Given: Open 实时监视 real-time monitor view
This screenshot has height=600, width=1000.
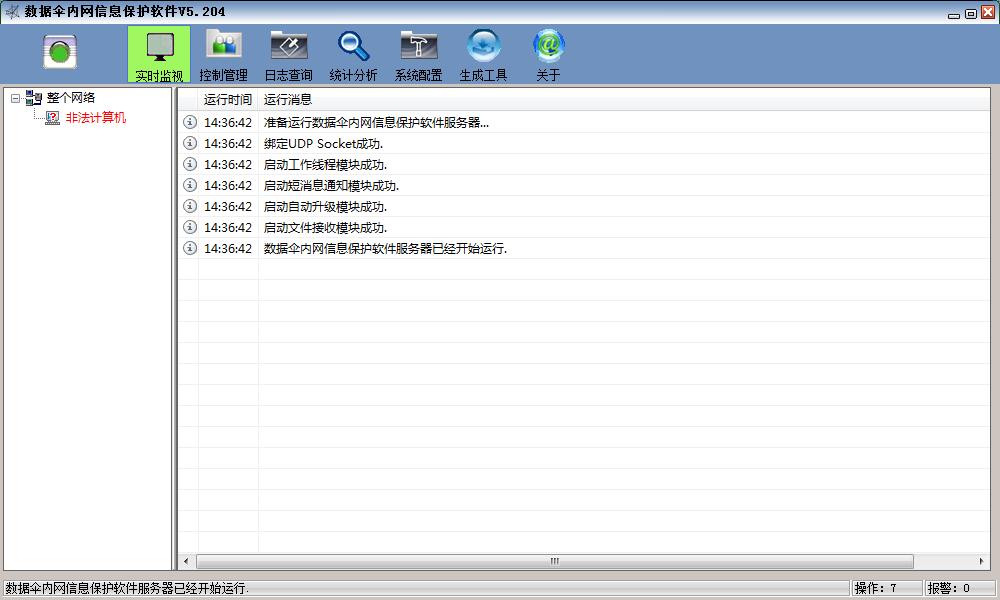Looking at the screenshot, I should coord(159,55).
